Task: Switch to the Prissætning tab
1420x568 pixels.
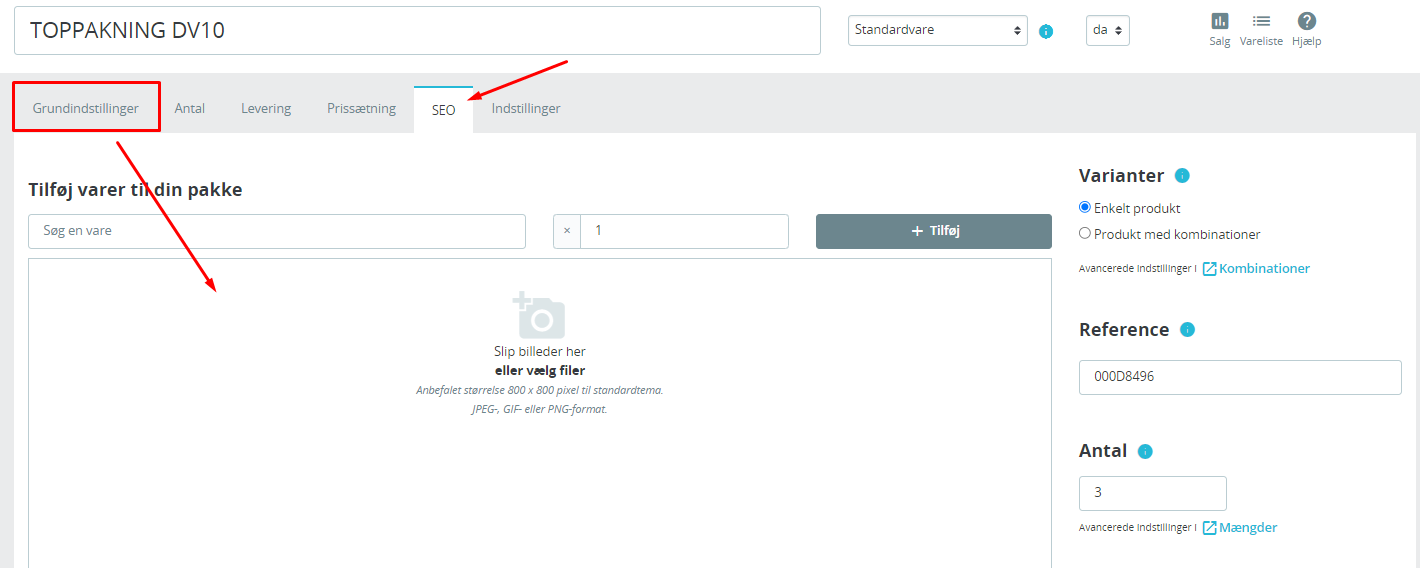Action: point(362,108)
